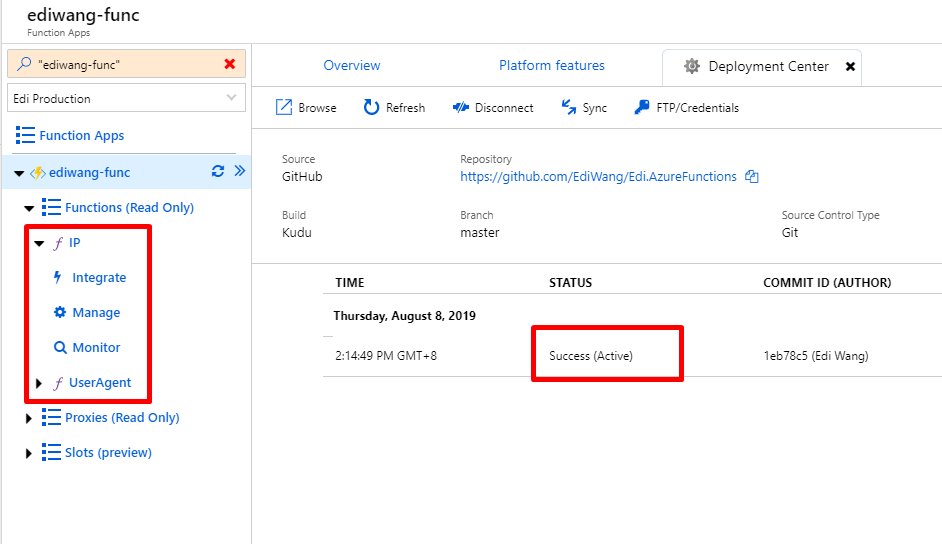Viewport: 942px width, 544px height.
Task: Copy repository URL with copy icon
Action: tap(752, 177)
